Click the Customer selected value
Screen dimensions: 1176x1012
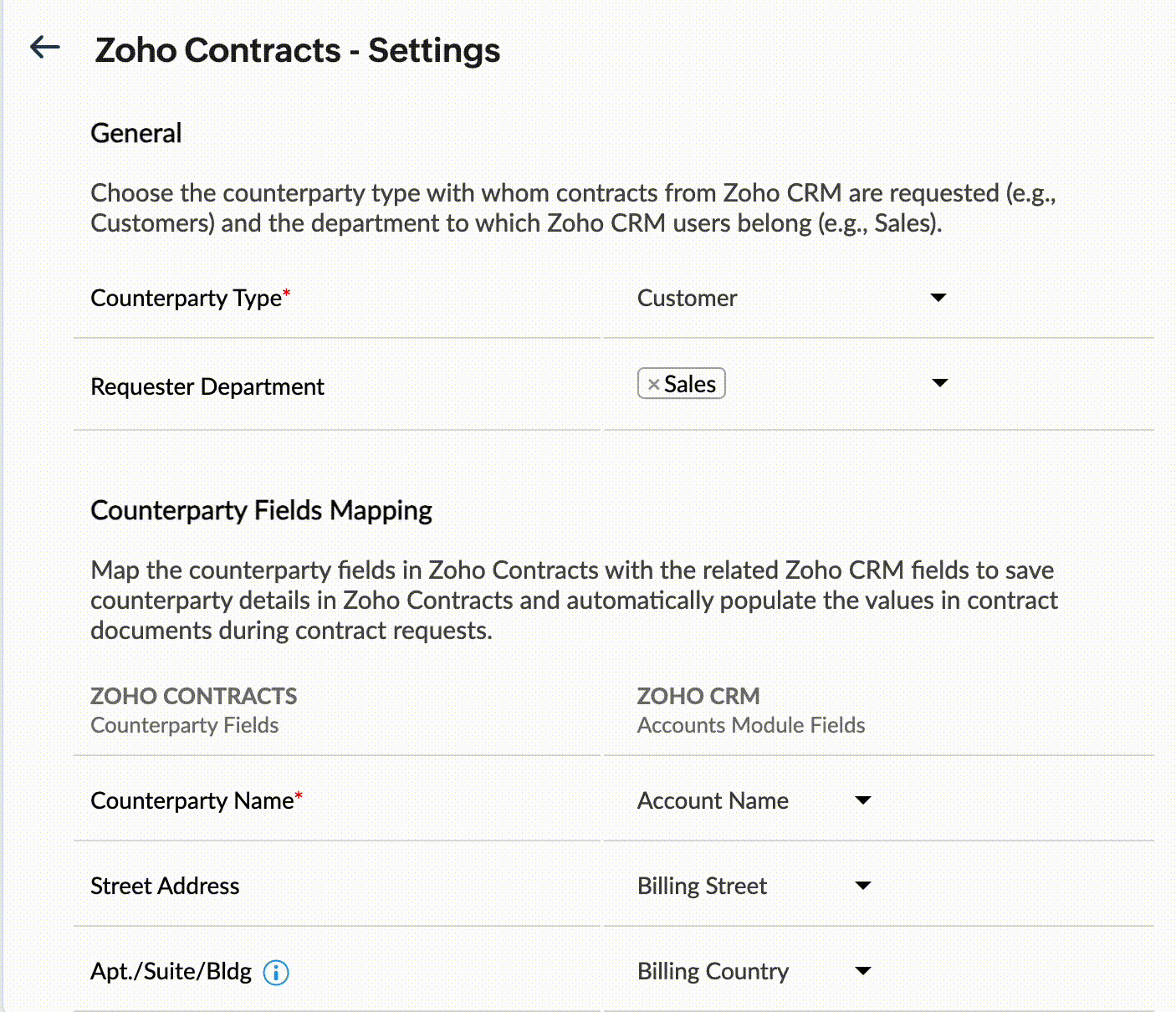(687, 298)
